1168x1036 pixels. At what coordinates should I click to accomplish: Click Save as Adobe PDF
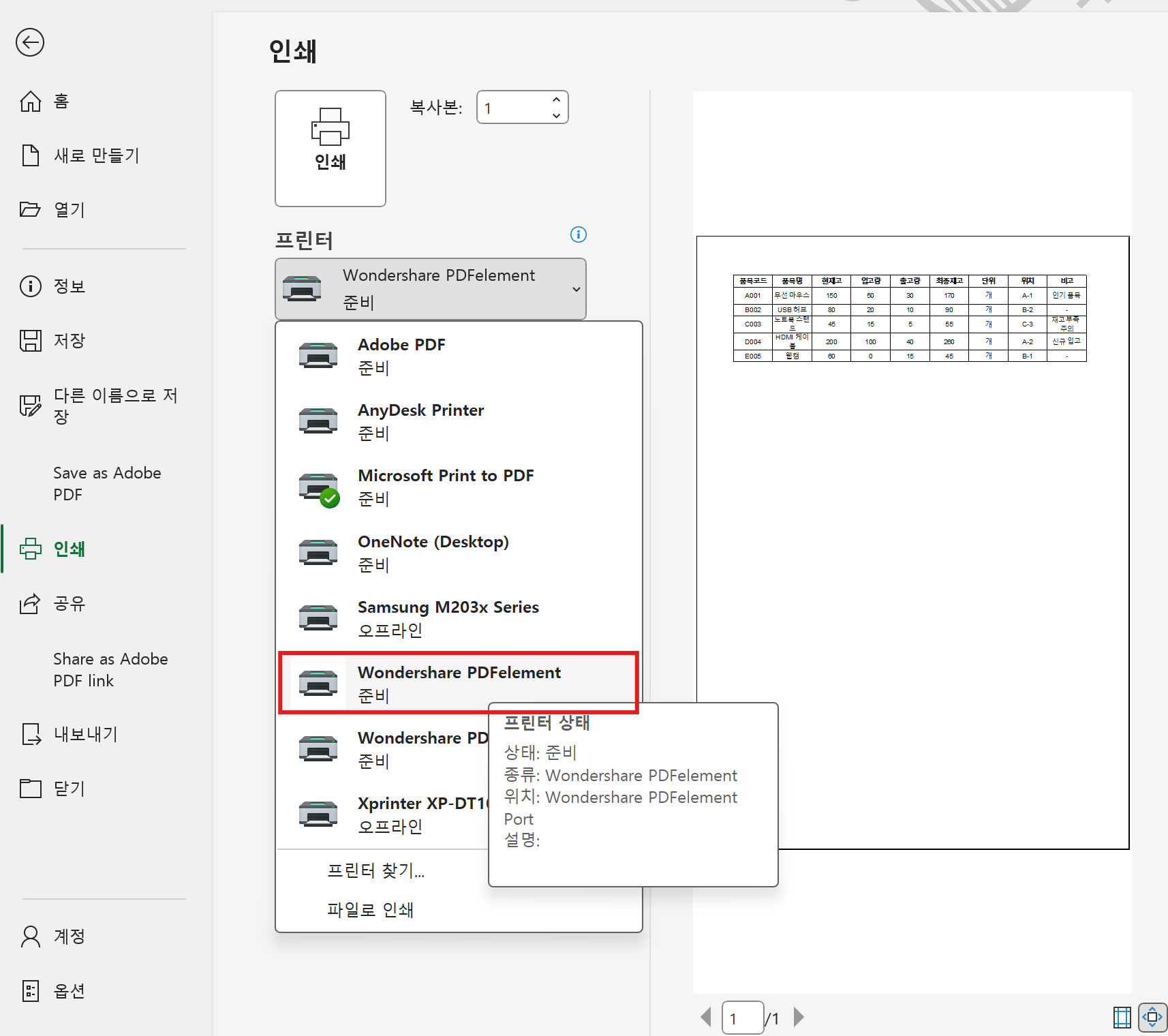pyautogui.click(x=106, y=484)
